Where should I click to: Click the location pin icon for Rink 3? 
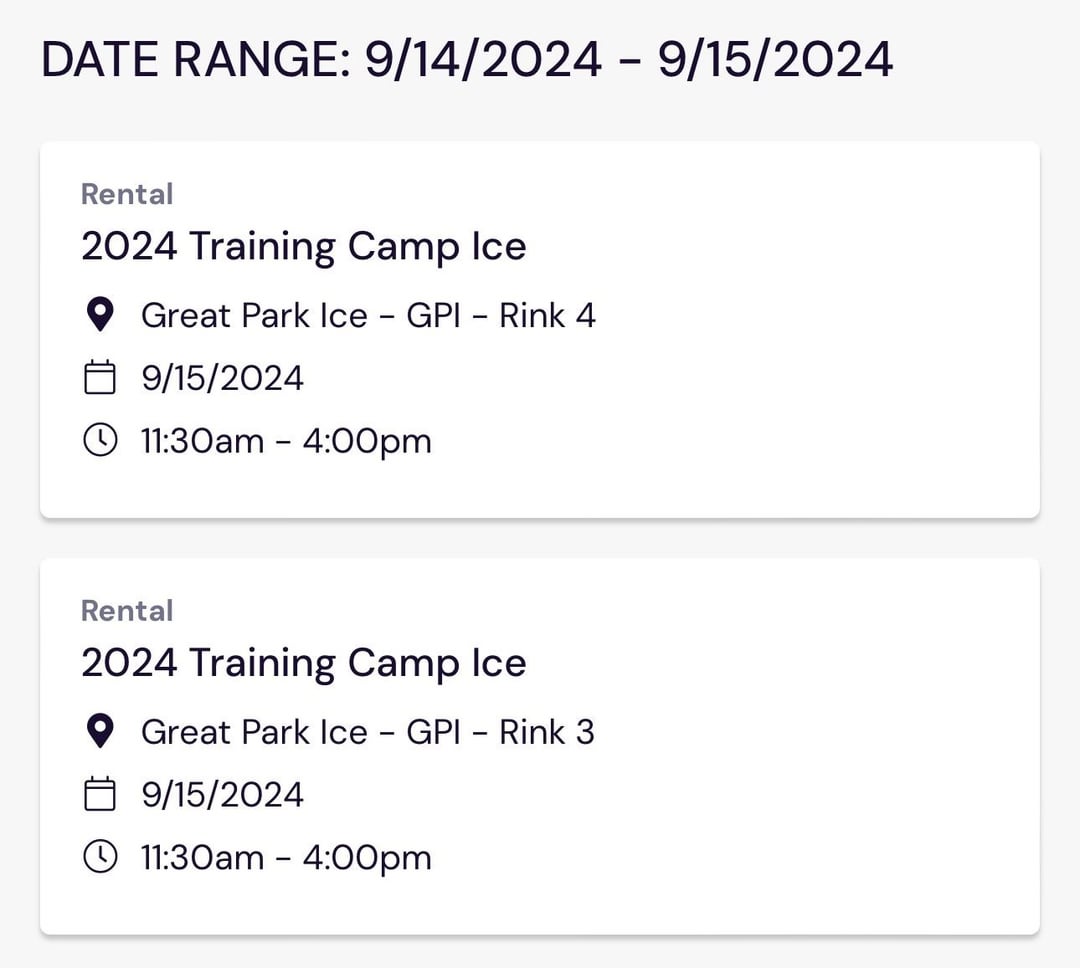point(99,733)
